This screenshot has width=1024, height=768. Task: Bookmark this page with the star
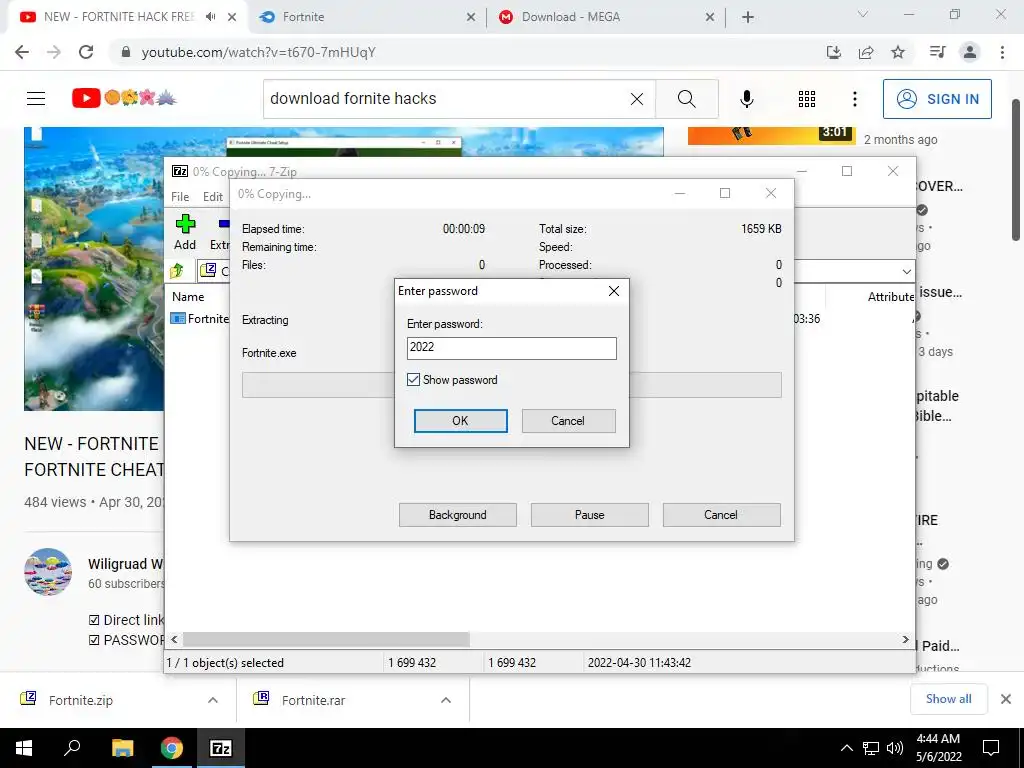898,52
